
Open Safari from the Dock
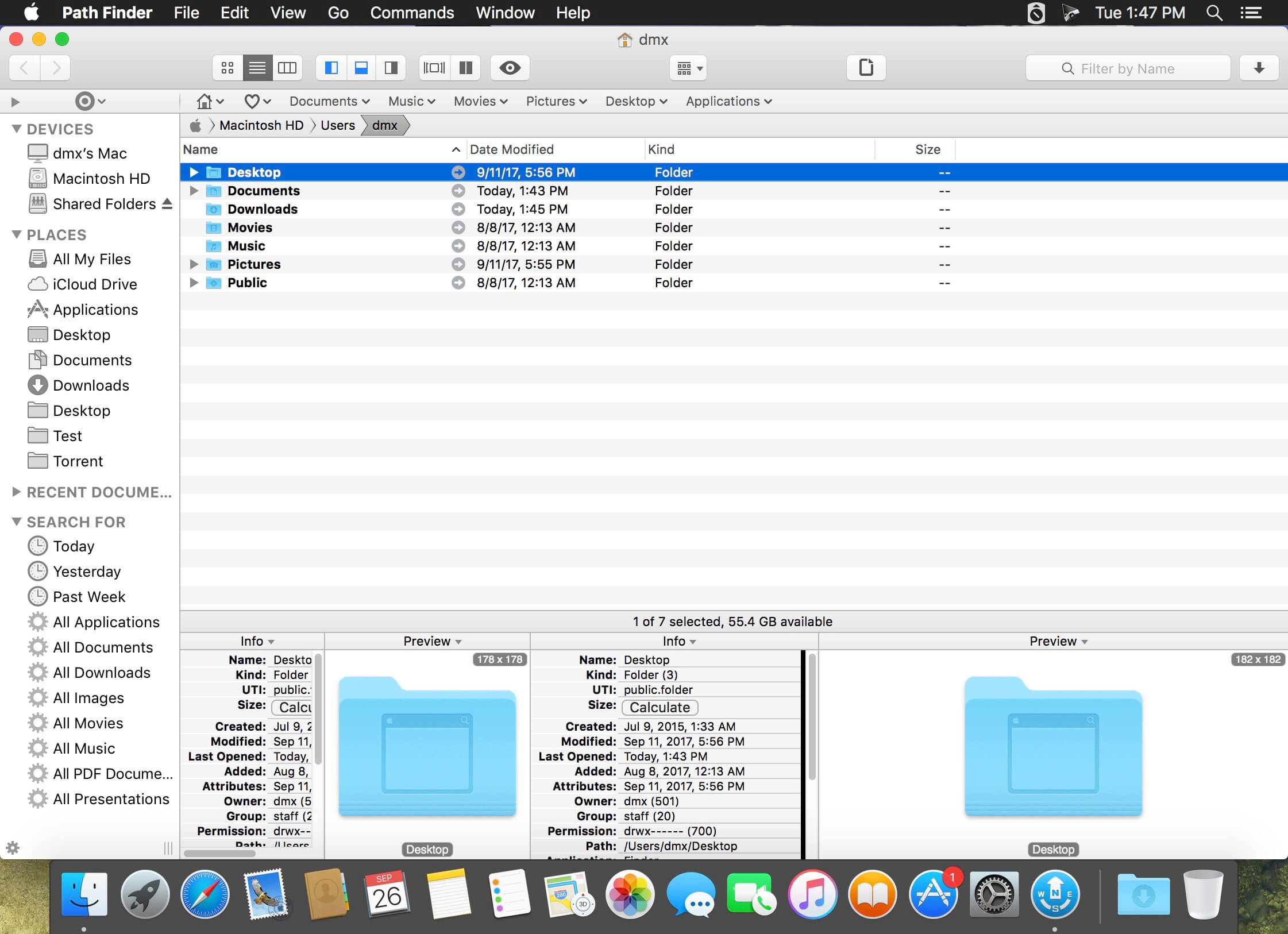(205, 895)
